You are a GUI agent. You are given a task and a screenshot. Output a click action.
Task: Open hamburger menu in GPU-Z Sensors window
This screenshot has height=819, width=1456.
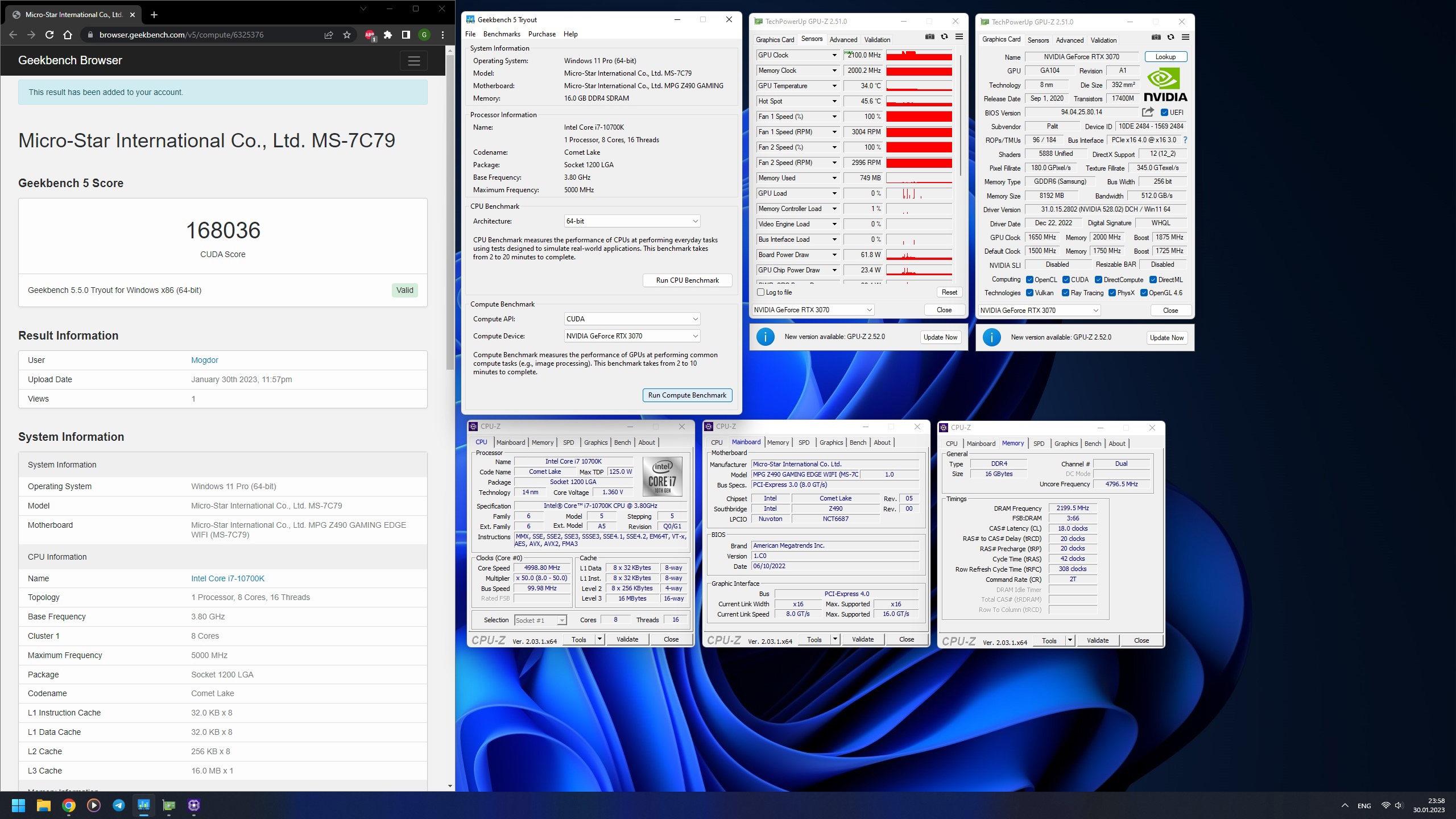coord(959,37)
